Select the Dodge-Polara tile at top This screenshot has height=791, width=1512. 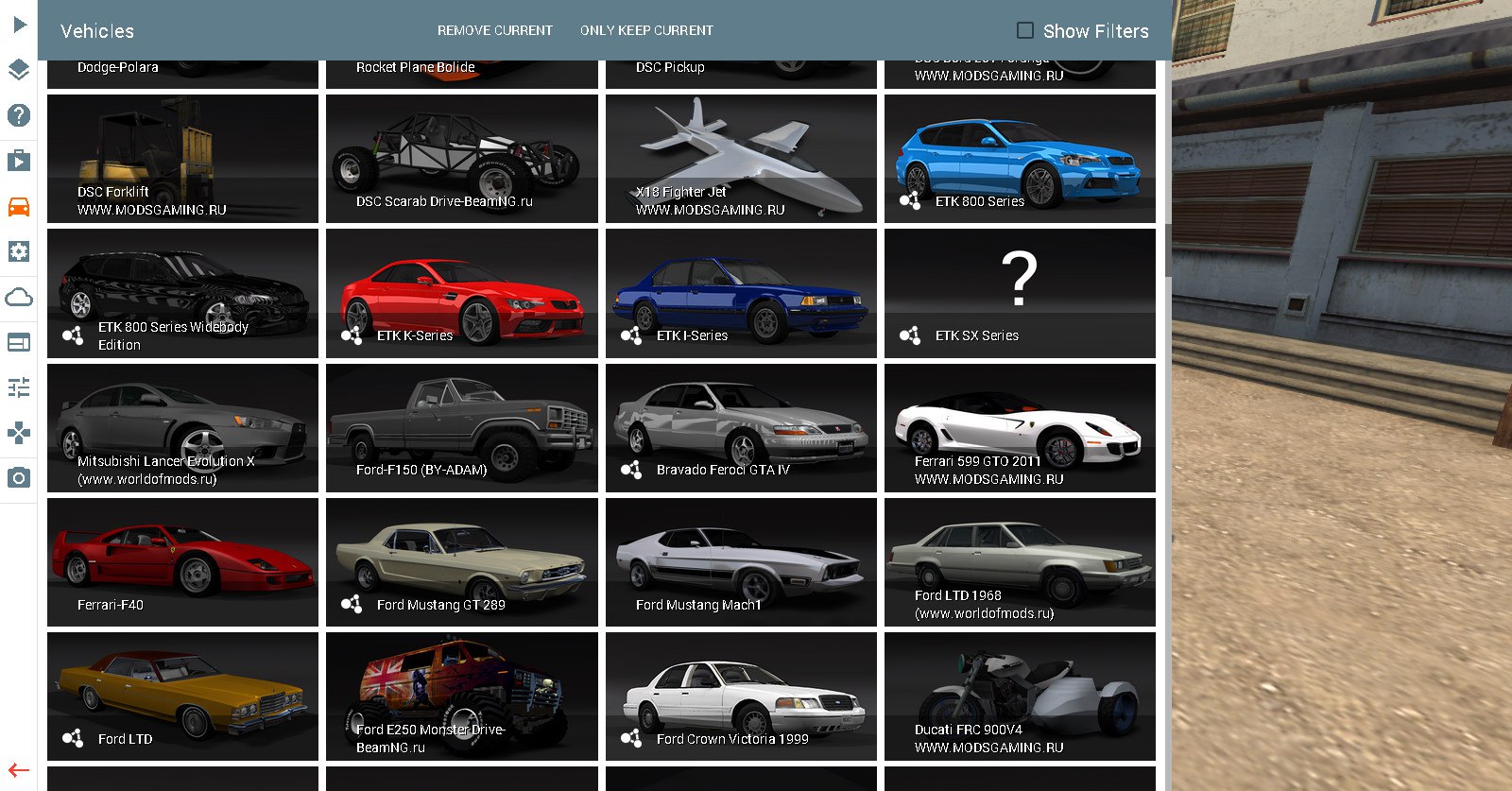(x=182, y=75)
